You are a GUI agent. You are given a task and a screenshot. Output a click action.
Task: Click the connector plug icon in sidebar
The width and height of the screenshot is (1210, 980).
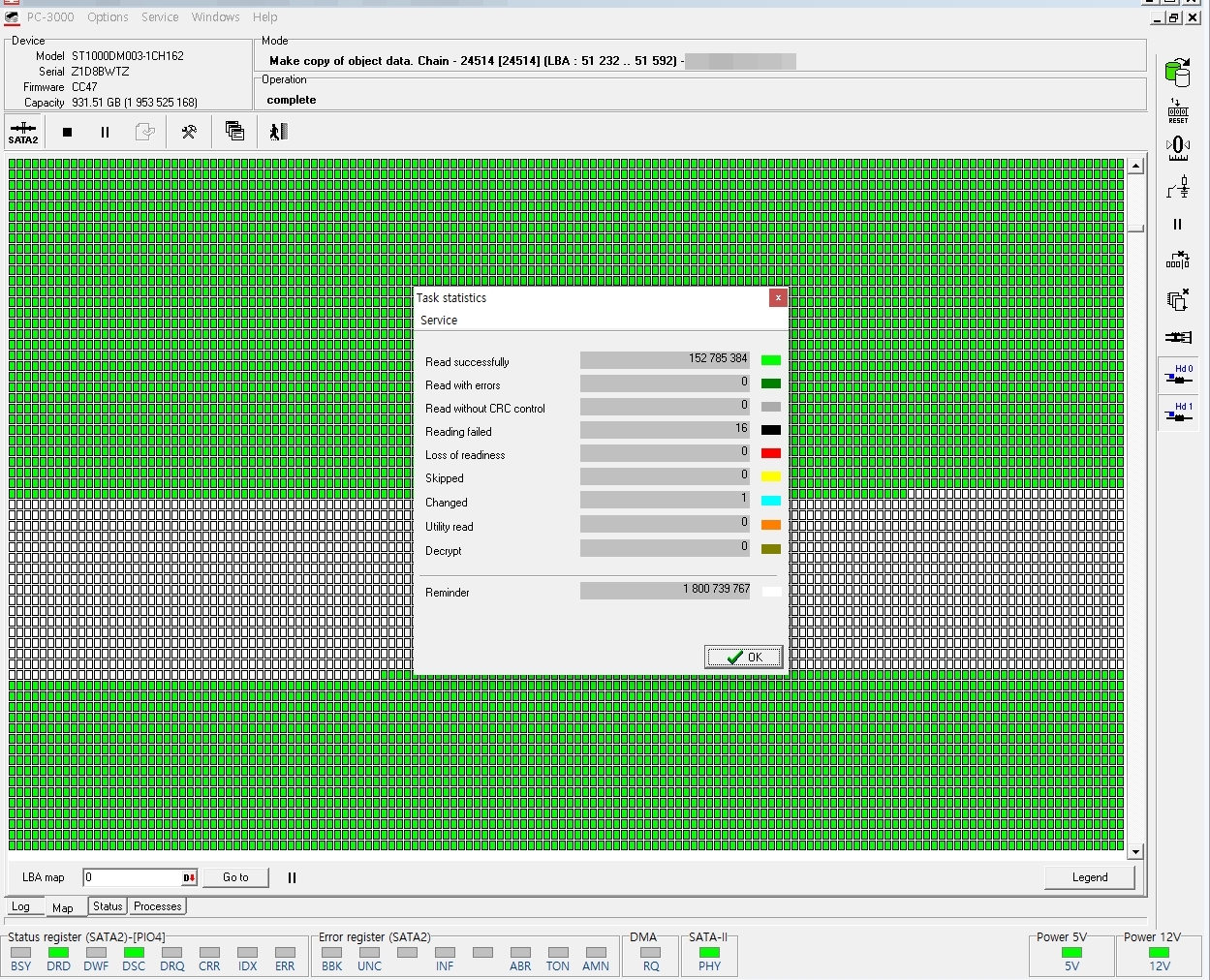coord(1178,337)
